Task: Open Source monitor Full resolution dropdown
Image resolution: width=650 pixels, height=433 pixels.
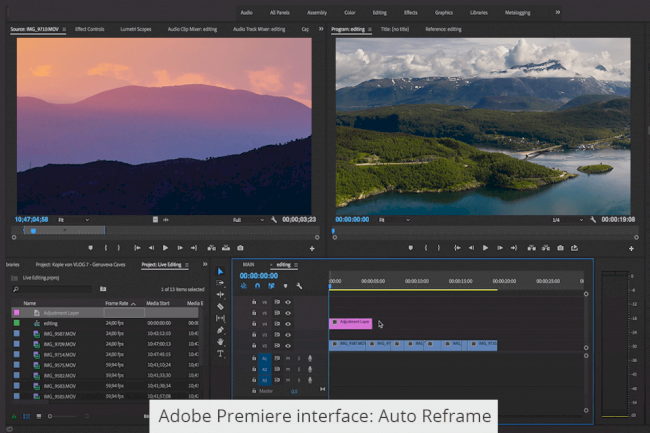Action: click(x=248, y=220)
